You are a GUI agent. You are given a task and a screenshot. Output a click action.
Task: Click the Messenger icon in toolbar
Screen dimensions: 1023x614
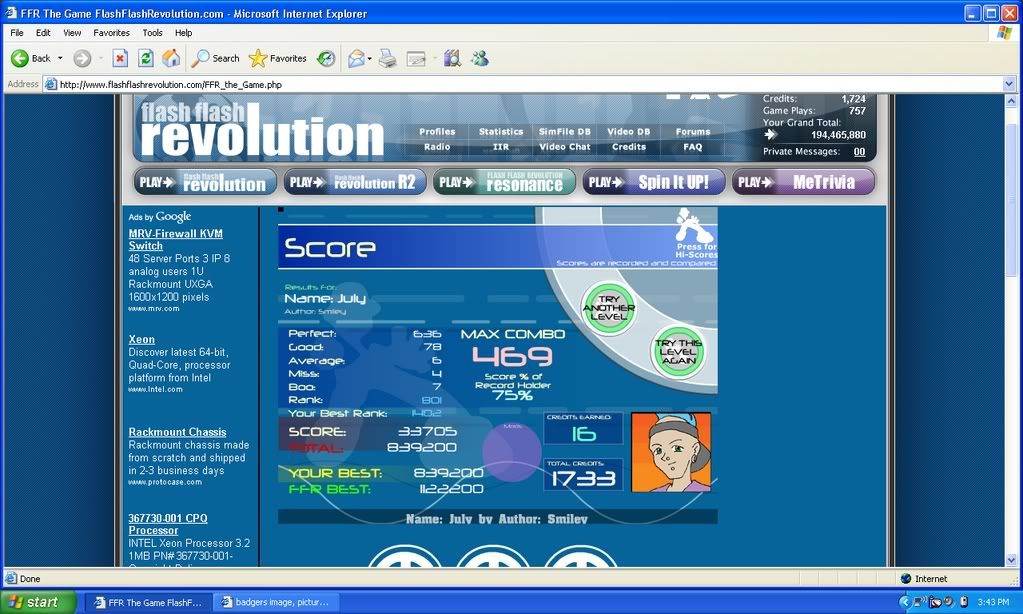pos(480,58)
